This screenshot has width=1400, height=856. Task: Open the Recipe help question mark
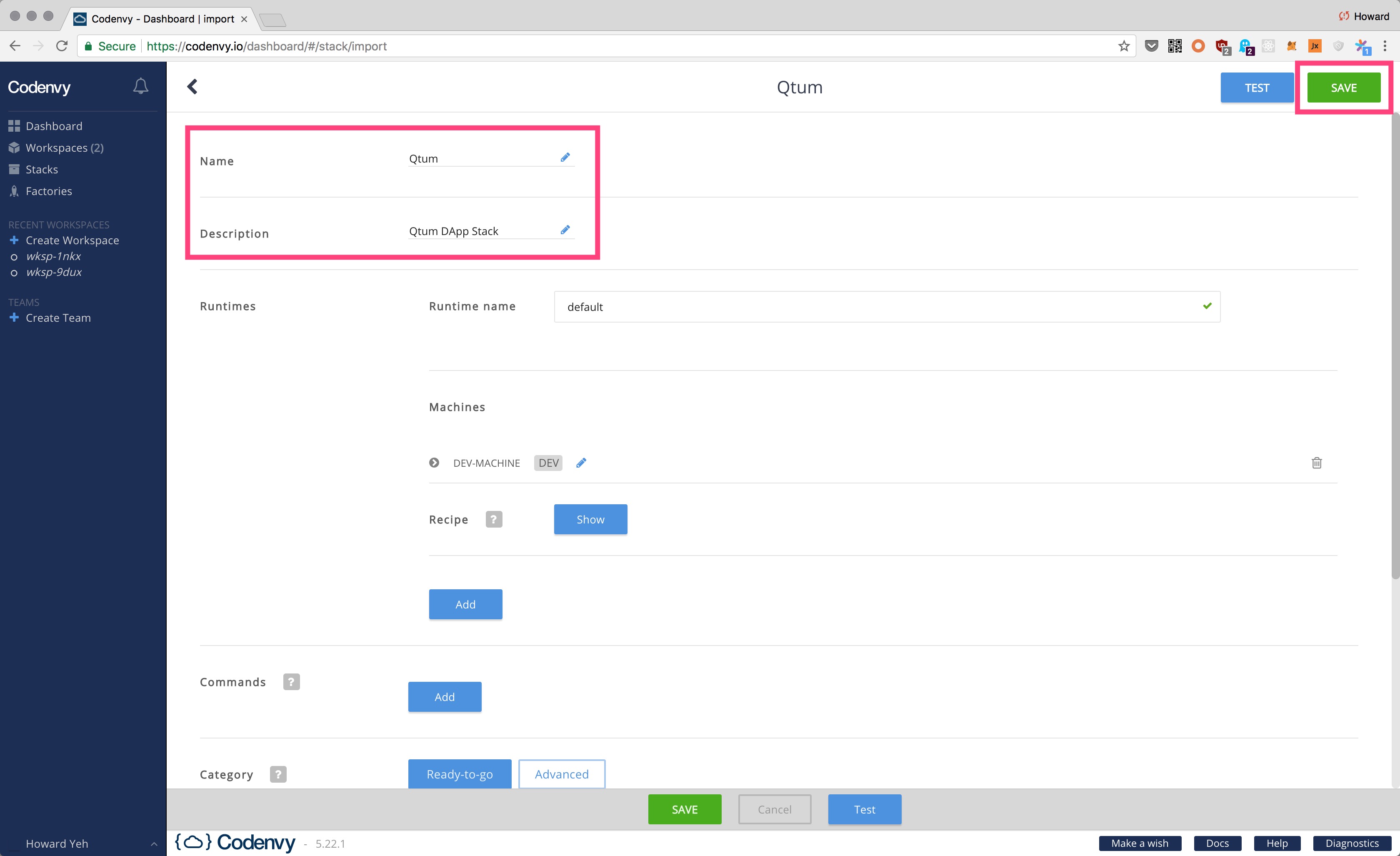coord(494,519)
